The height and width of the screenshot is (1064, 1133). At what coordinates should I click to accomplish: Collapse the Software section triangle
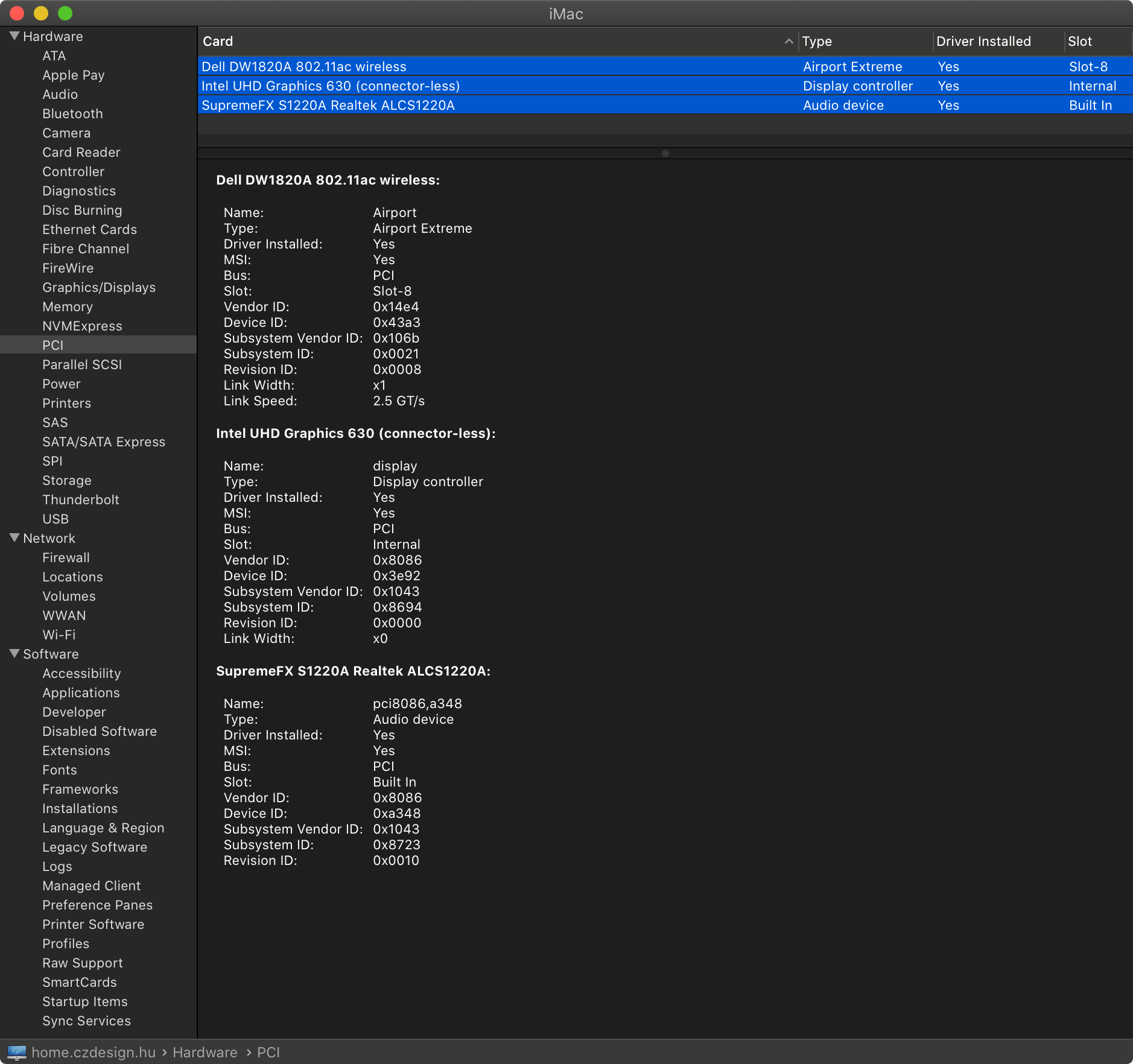coord(14,654)
